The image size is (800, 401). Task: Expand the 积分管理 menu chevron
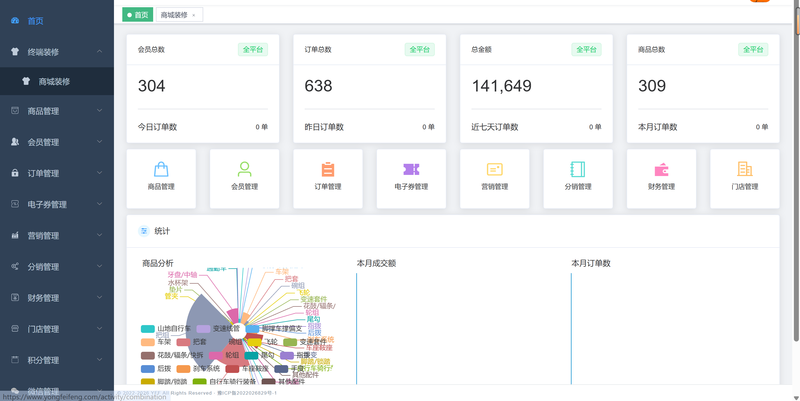(99, 360)
